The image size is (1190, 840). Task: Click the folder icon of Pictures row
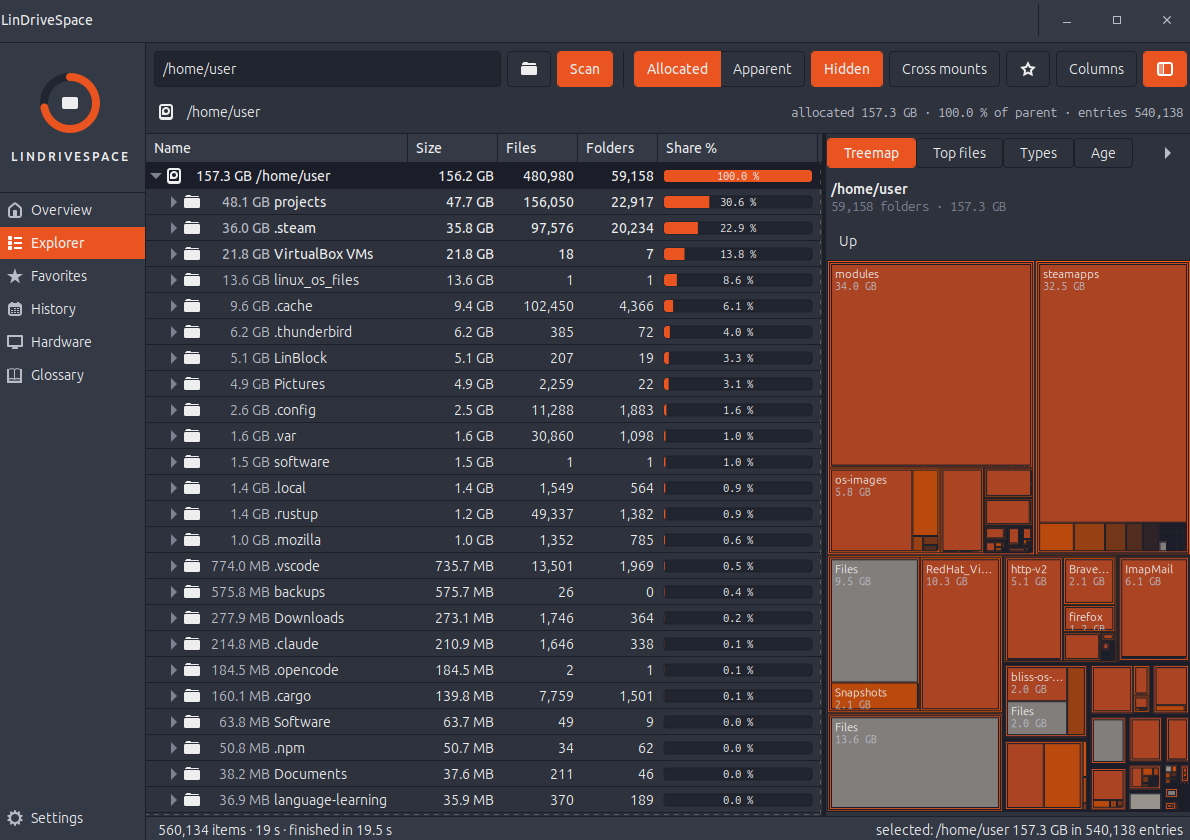click(192, 384)
